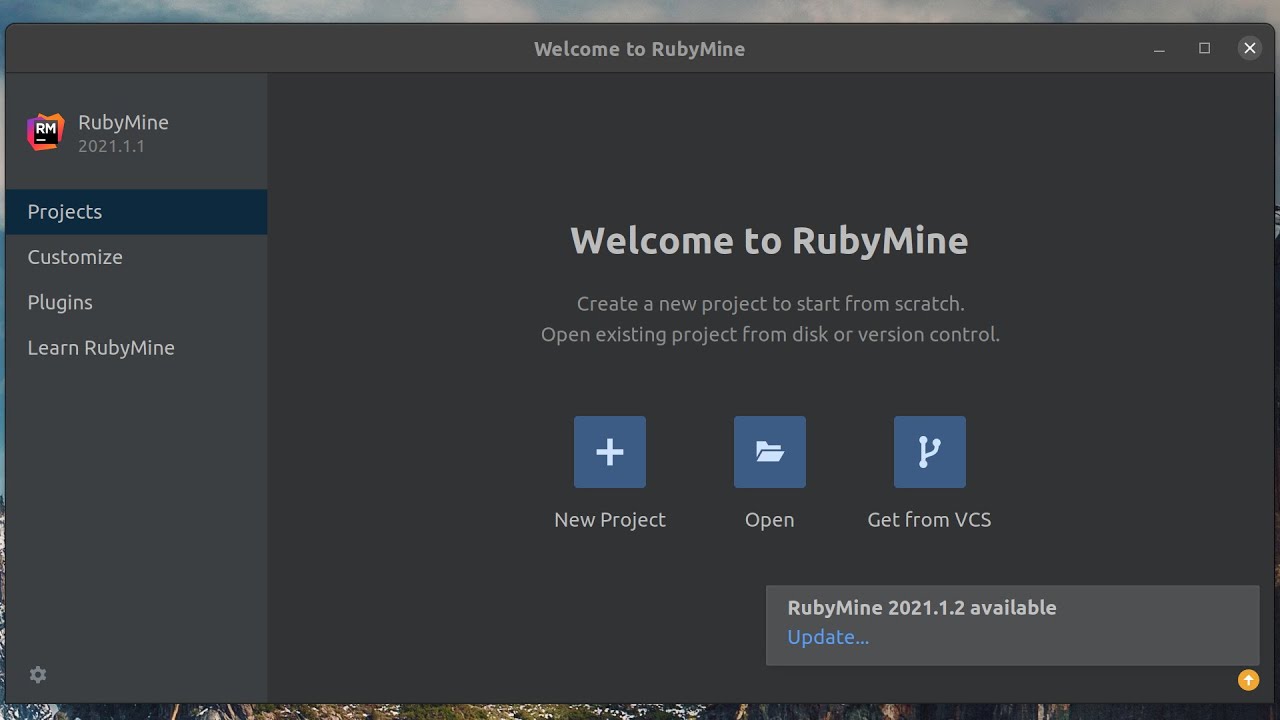Click the Update... link
The width and height of the screenshot is (1280, 720).
[828, 637]
